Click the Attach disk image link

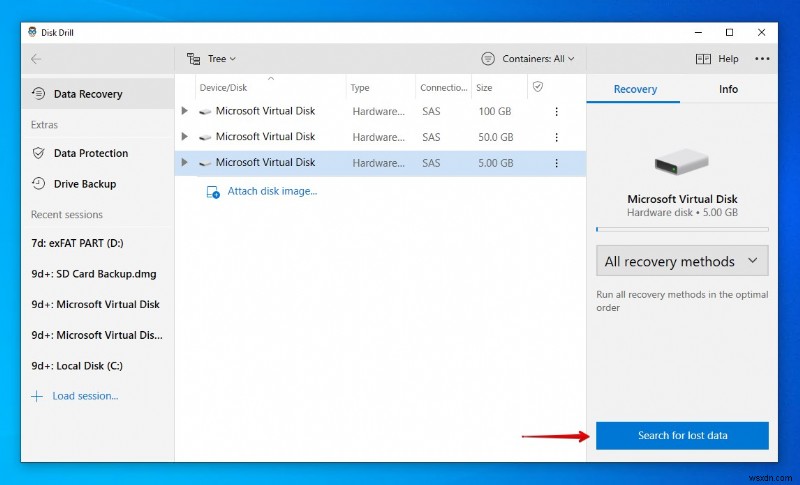[271, 191]
